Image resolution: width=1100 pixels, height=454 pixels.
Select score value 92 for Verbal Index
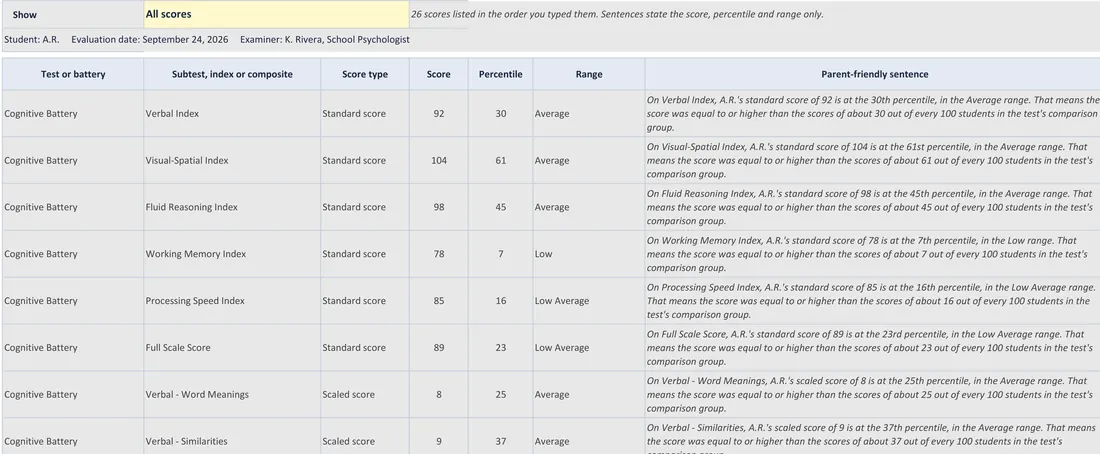438,114
